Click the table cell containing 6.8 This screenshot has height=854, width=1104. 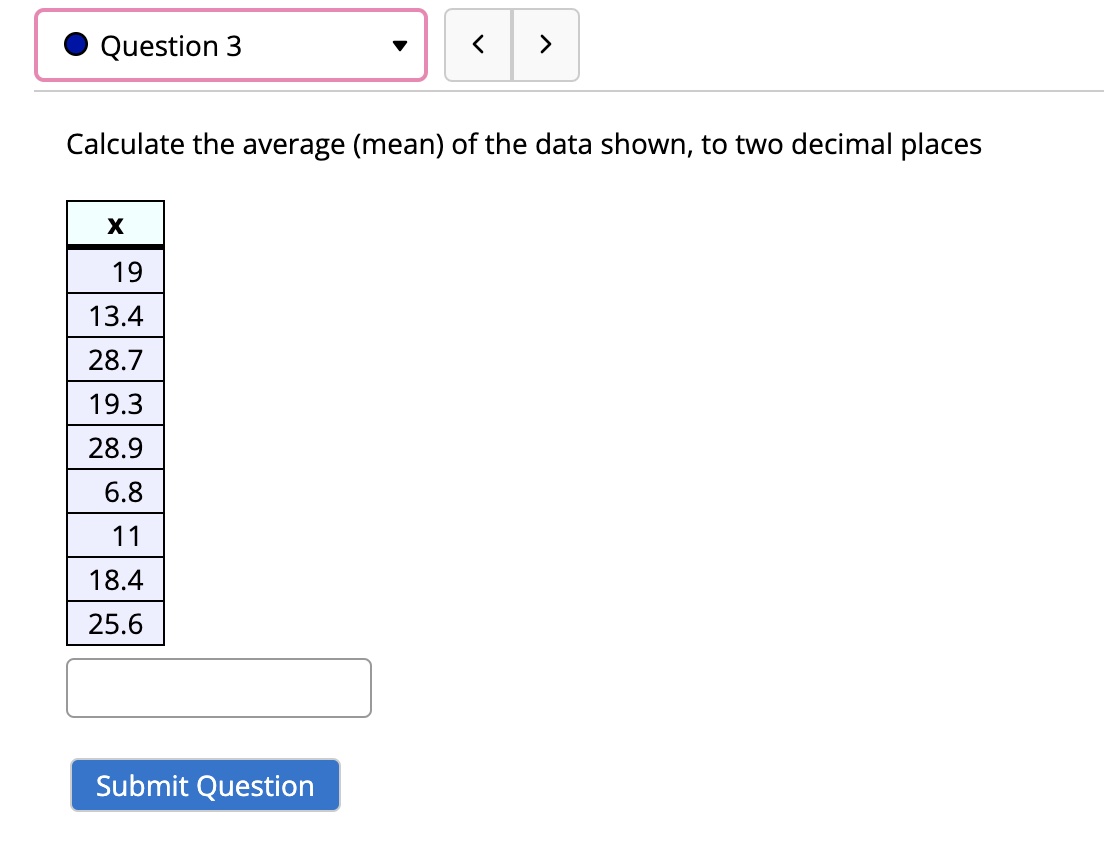[115, 491]
